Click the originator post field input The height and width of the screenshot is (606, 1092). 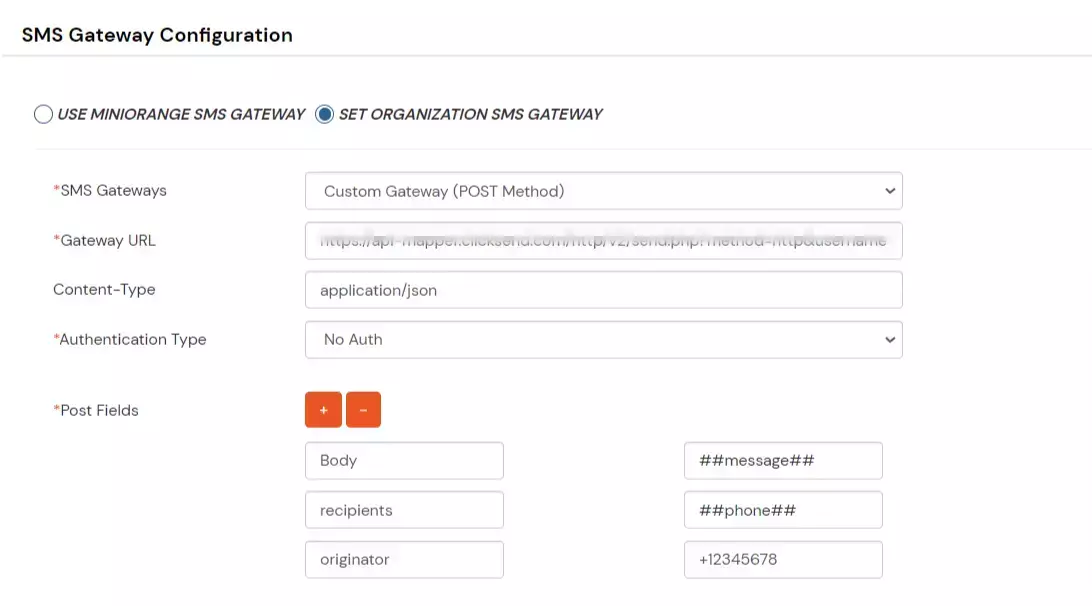coord(404,559)
